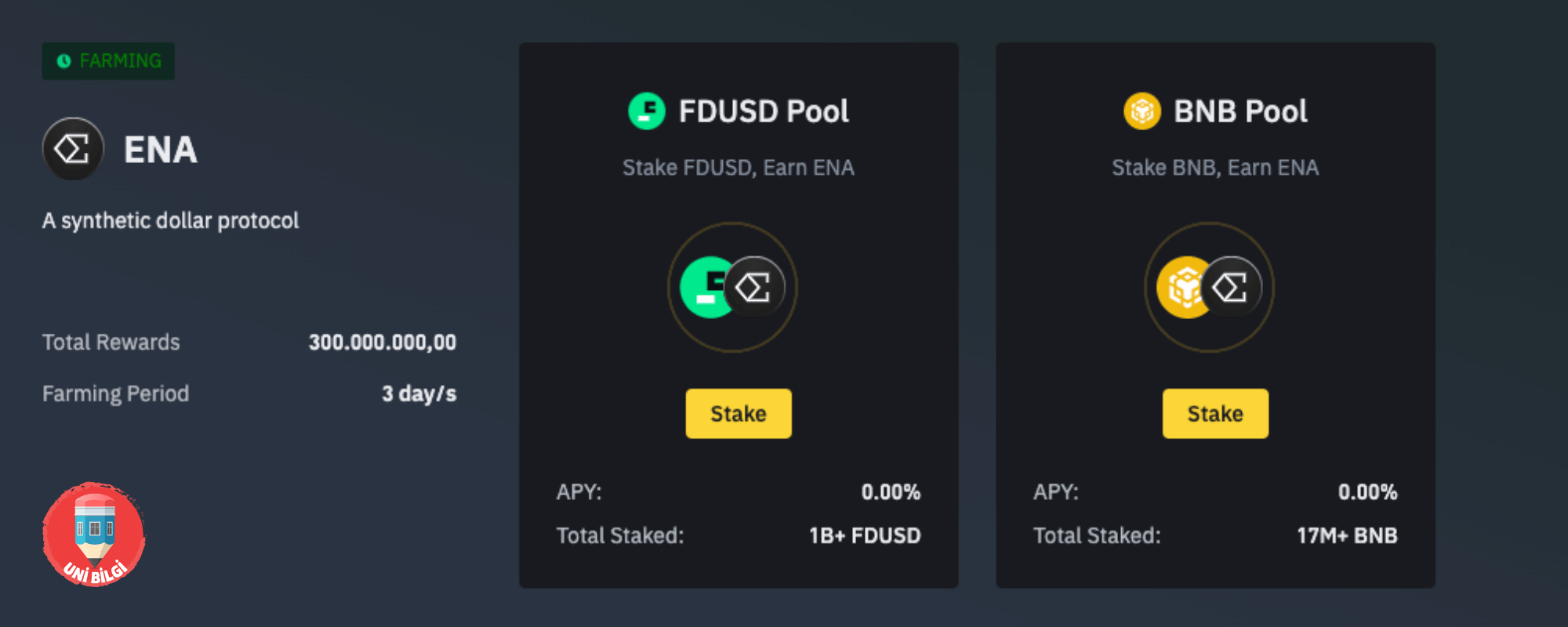The height and width of the screenshot is (627, 1568).
Task: Click the ENA project name heading
Action: tap(161, 150)
